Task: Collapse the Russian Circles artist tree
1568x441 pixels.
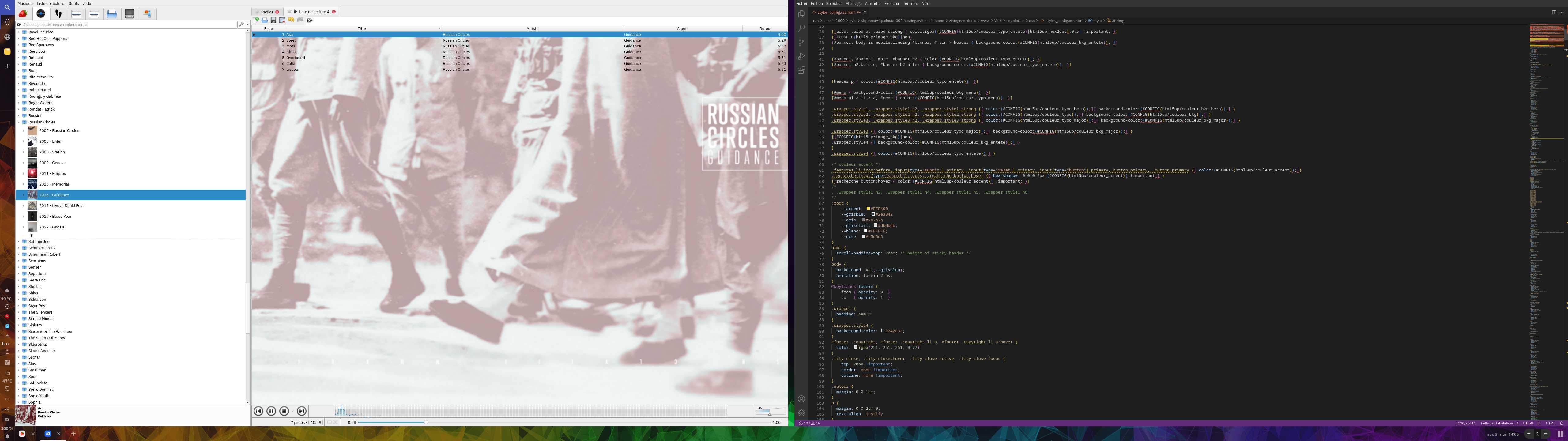Action: coord(18,122)
